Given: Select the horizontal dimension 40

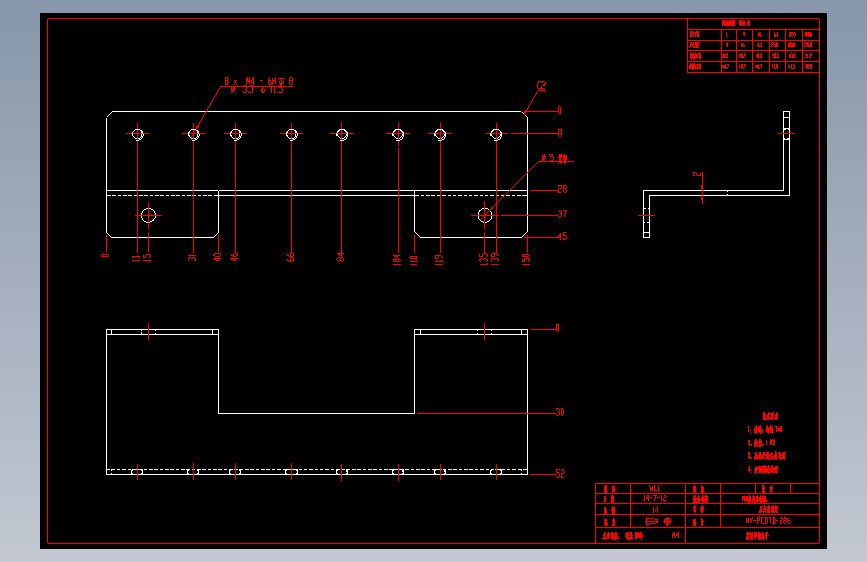Looking at the screenshot, I should click(x=217, y=257).
